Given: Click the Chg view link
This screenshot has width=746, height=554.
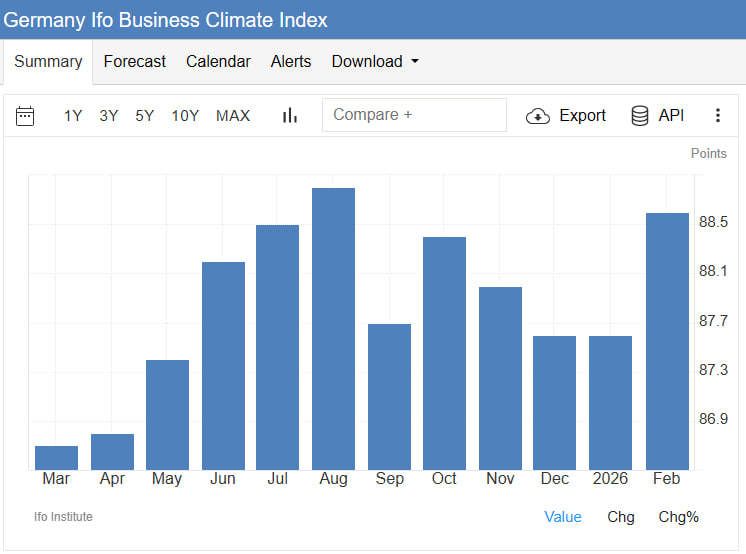Looking at the screenshot, I should tap(621, 517).
